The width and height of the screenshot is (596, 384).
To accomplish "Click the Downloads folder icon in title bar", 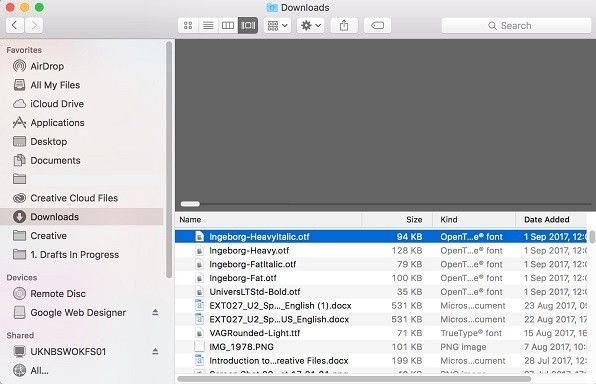I will (272, 8).
